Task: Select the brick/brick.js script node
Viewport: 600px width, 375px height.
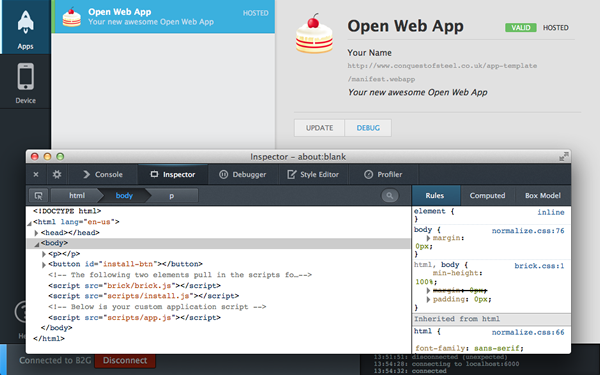Action: (x=134, y=285)
